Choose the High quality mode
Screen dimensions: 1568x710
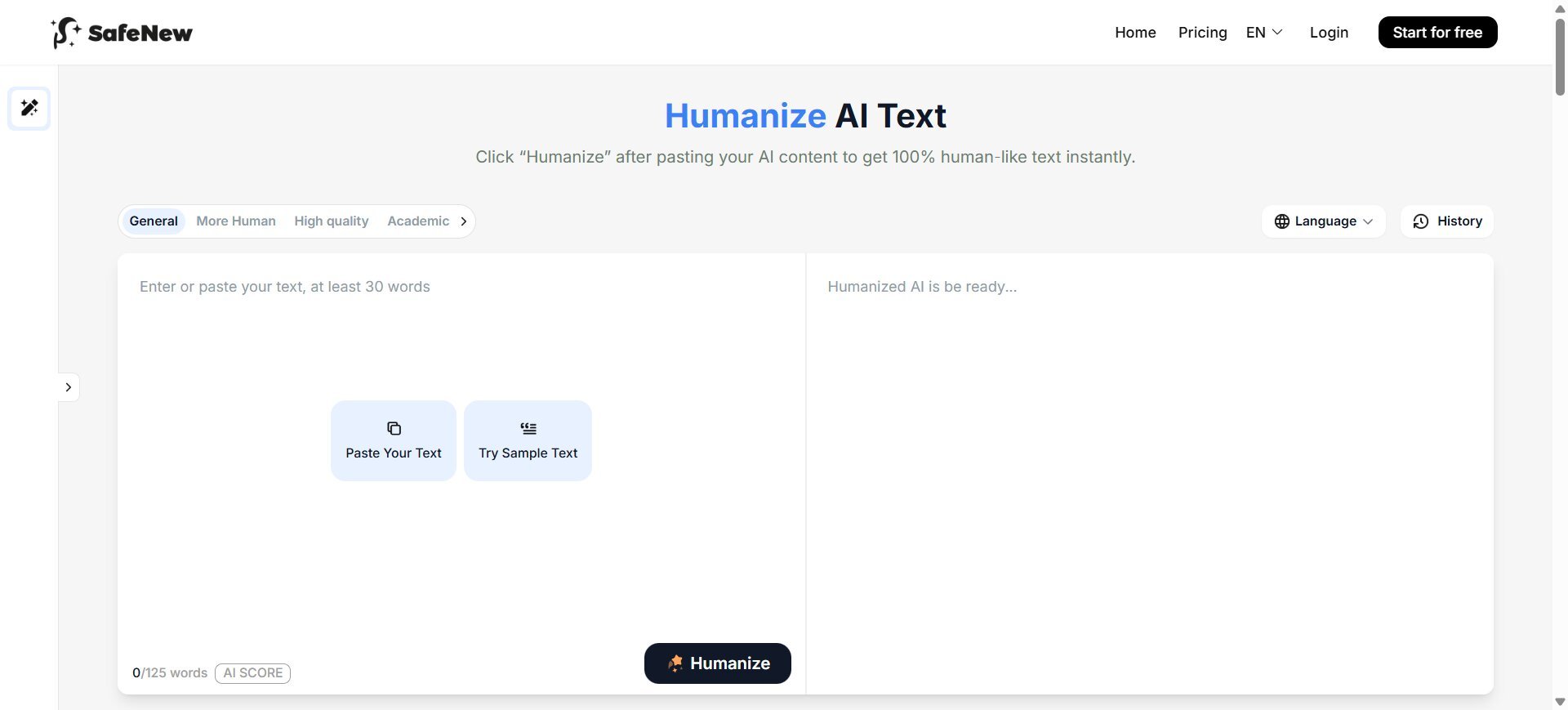pos(332,221)
